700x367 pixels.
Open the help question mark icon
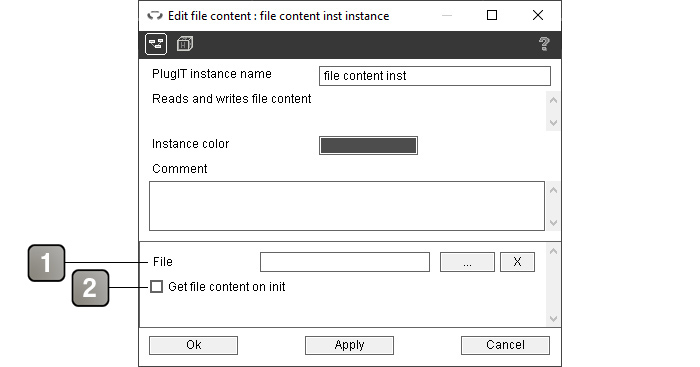(544, 44)
